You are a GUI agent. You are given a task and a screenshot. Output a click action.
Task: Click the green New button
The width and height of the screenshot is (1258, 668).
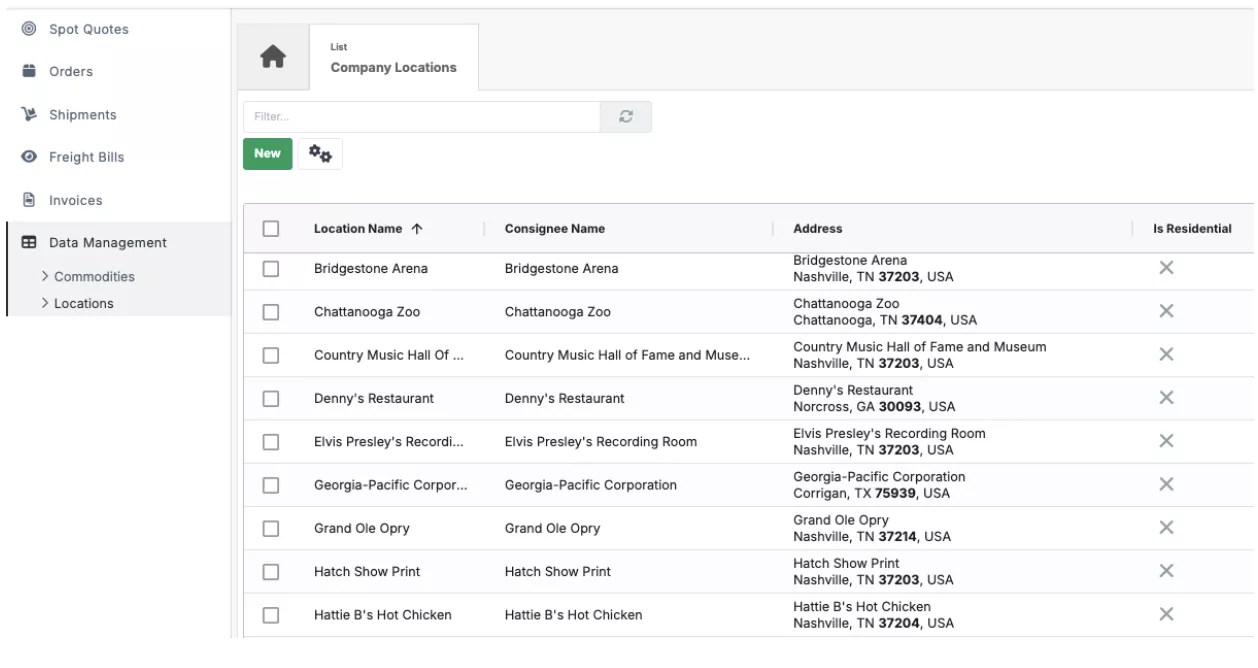coord(267,154)
